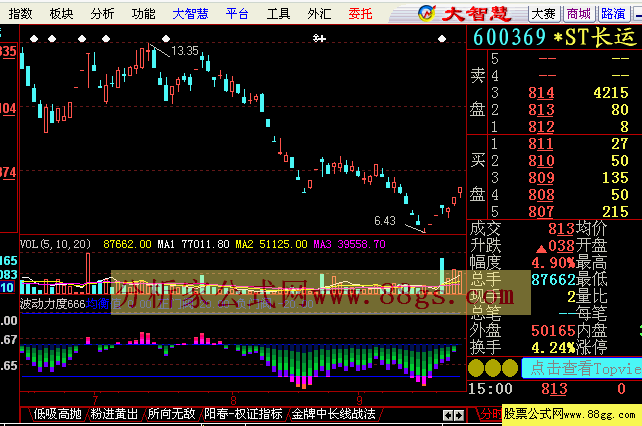Click the 总手 value 87662 in quote panel
This screenshot has width=642, height=426.
[x=553, y=280]
